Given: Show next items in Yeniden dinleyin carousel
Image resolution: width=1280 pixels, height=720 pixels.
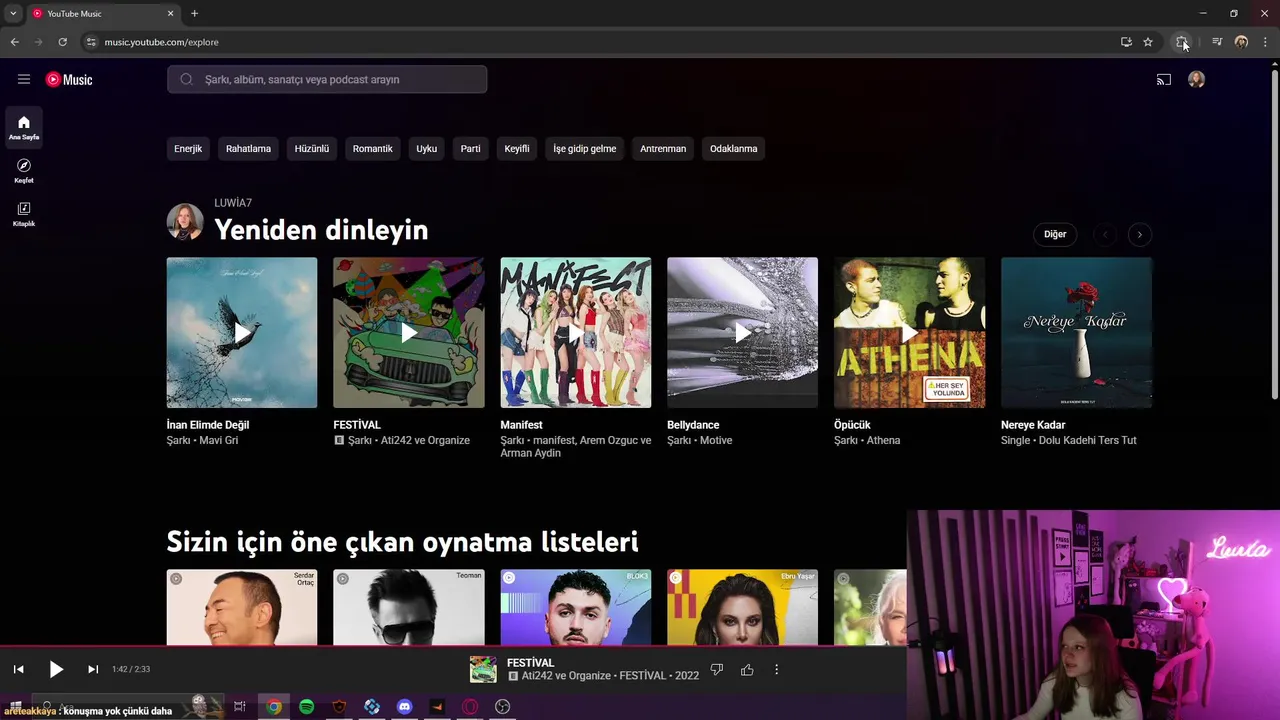Looking at the screenshot, I should [1139, 234].
